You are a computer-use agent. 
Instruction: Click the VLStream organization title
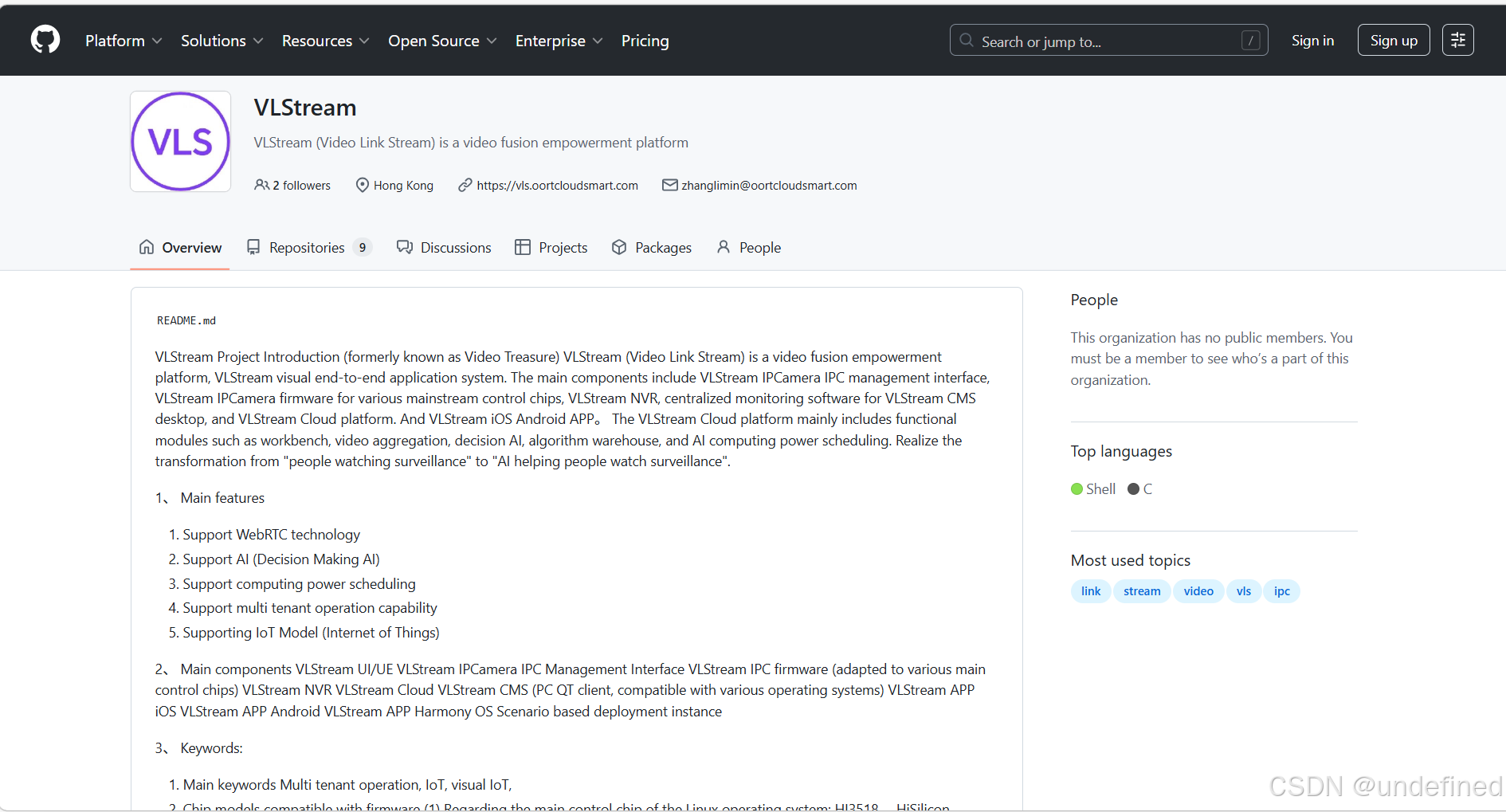click(305, 108)
